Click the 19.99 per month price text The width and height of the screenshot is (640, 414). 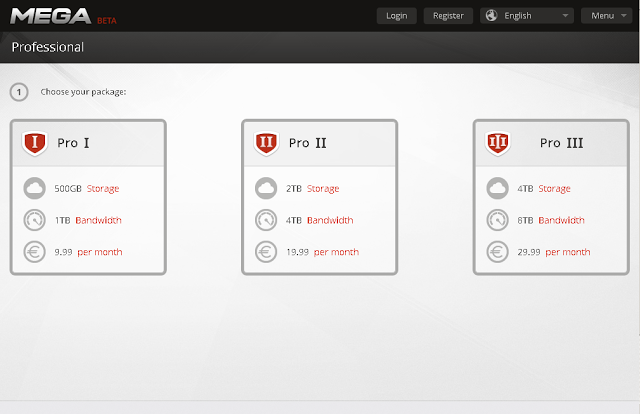322,252
